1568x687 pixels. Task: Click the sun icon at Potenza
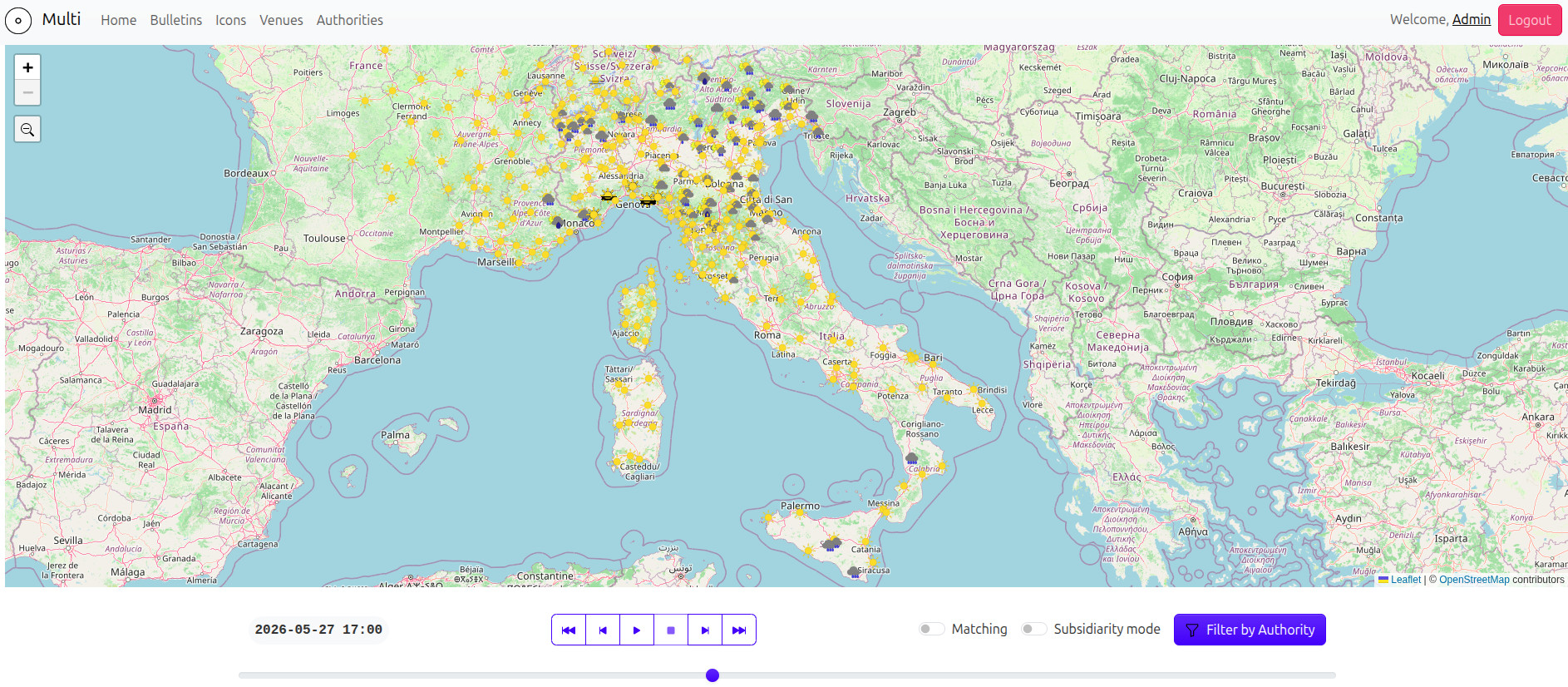[893, 388]
